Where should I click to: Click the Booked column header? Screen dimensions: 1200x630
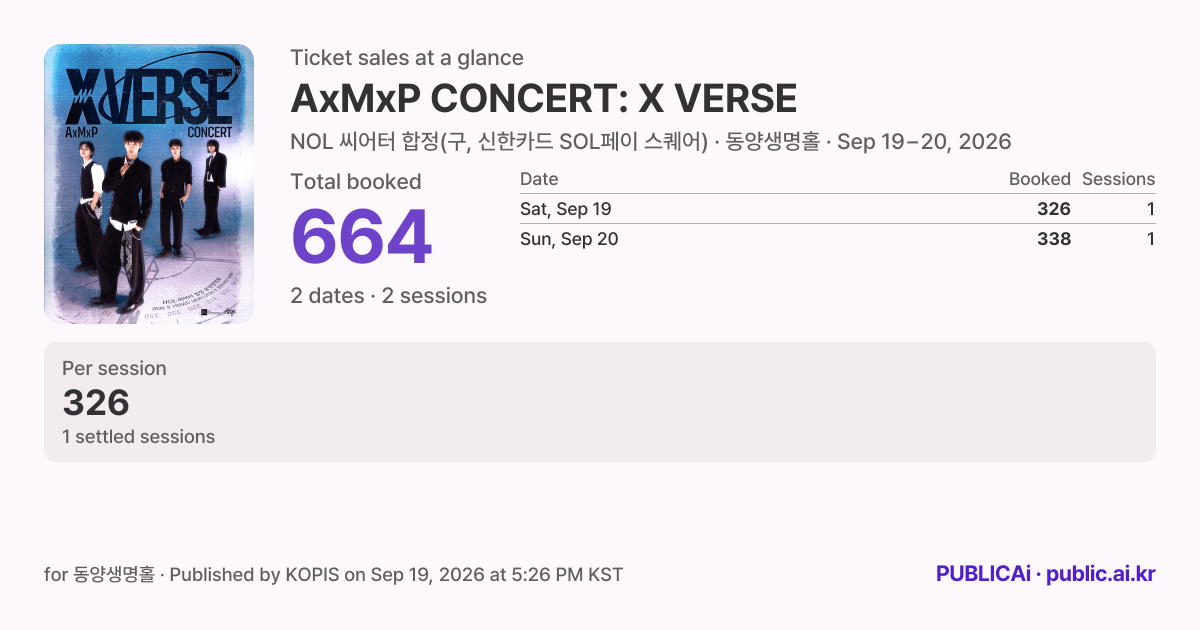(x=1039, y=179)
